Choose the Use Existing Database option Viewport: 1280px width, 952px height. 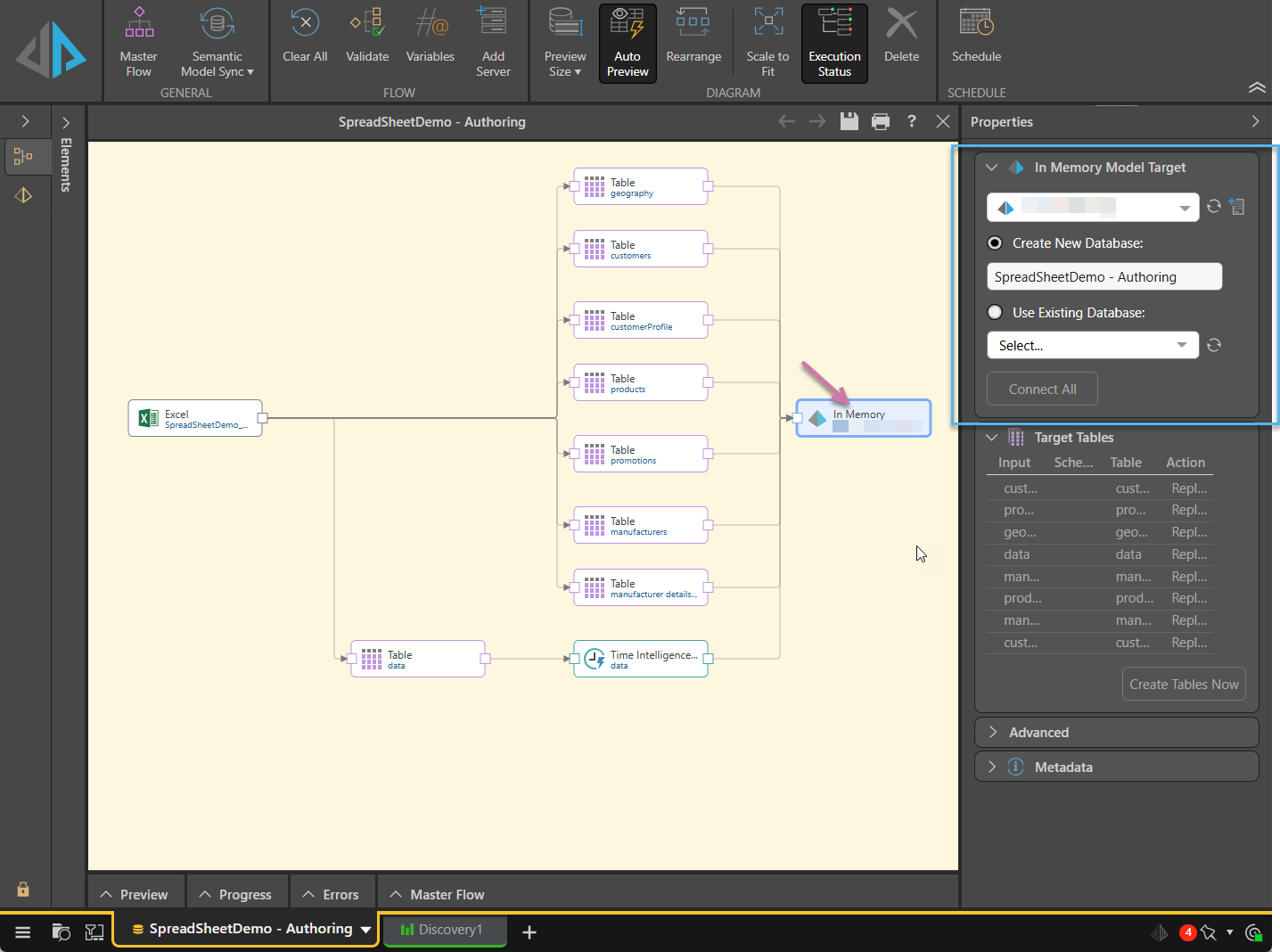click(995, 313)
